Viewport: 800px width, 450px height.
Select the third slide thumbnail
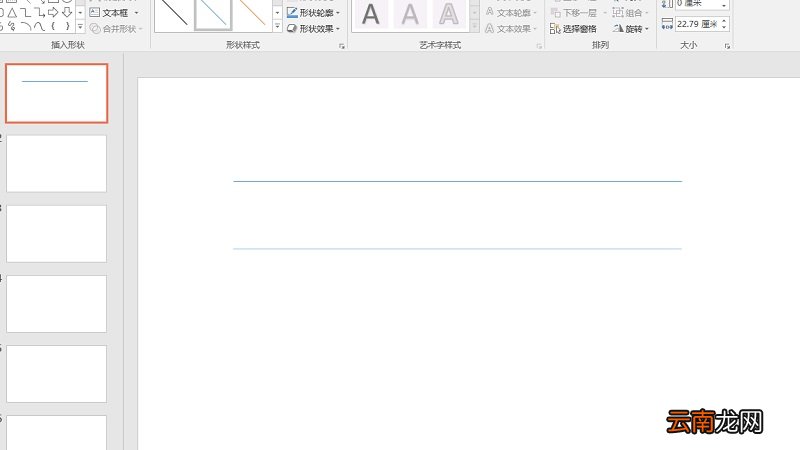click(57, 234)
